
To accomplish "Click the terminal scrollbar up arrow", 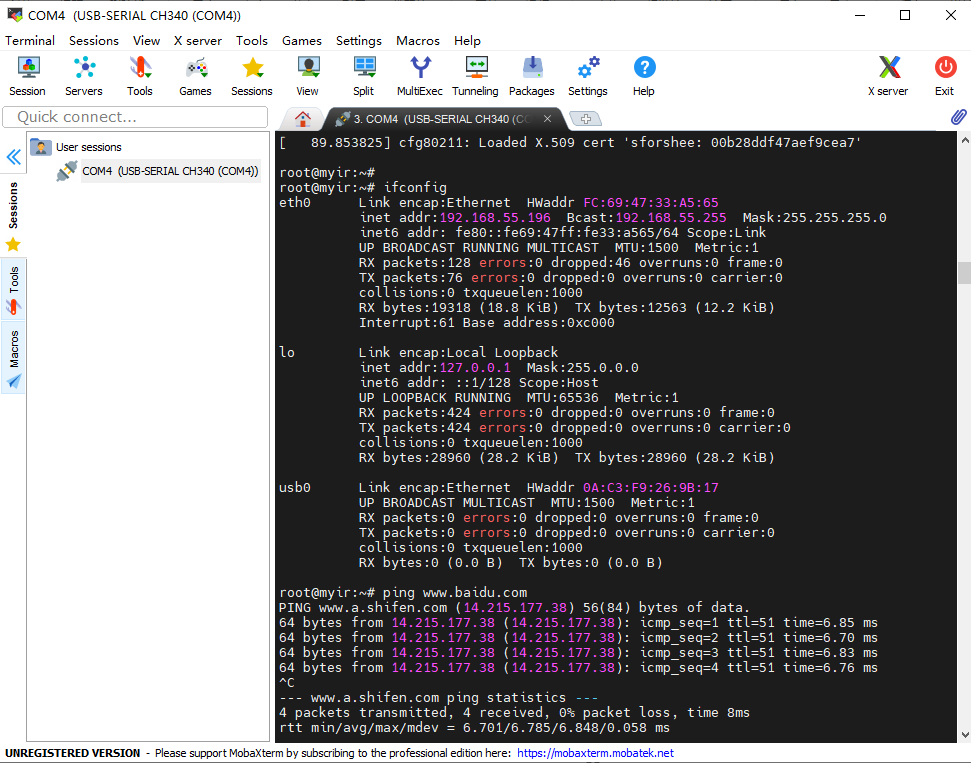I will point(964,141).
